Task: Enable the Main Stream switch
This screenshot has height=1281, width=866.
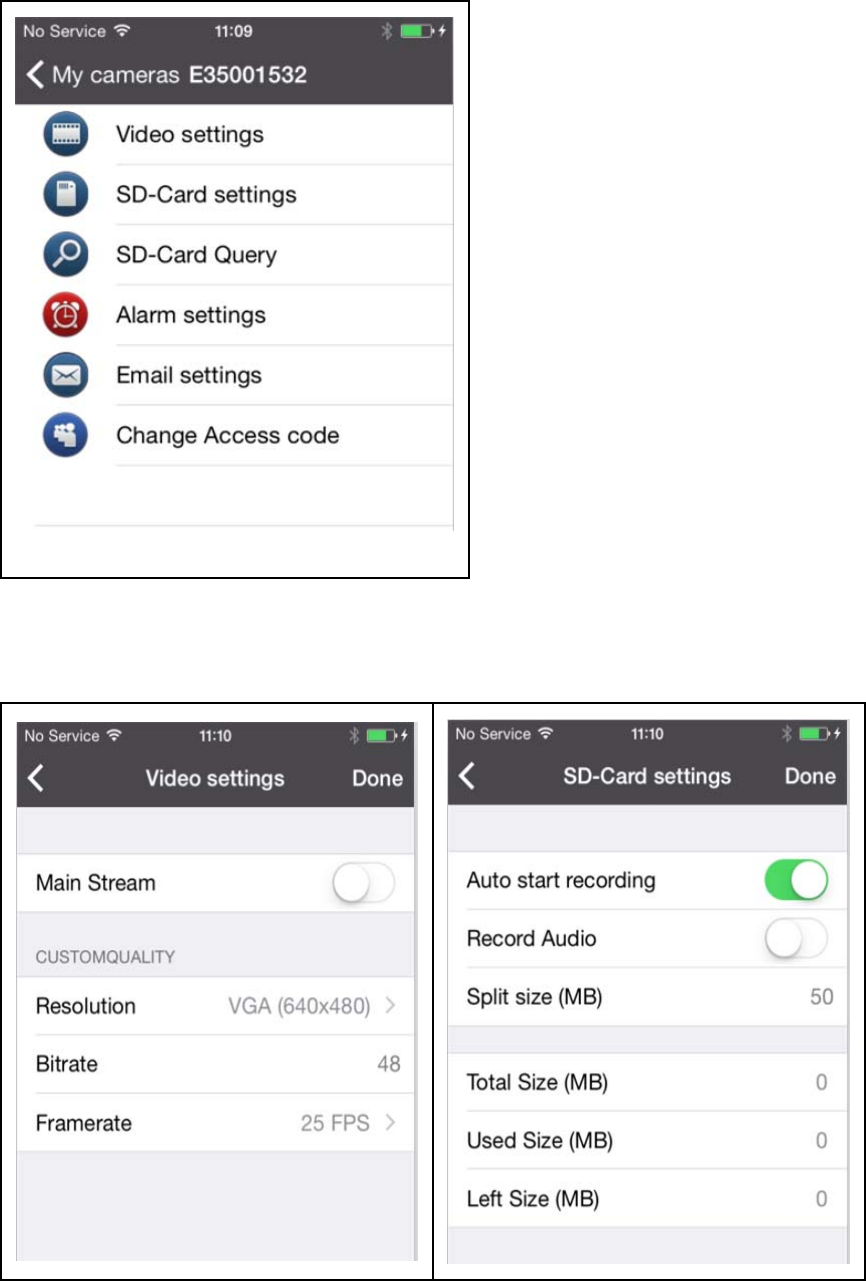Action: [x=364, y=884]
